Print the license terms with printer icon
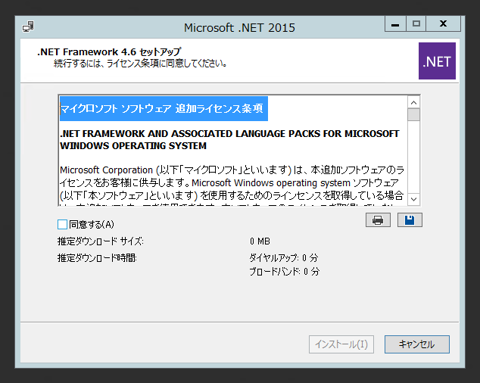 pyautogui.click(x=378, y=220)
